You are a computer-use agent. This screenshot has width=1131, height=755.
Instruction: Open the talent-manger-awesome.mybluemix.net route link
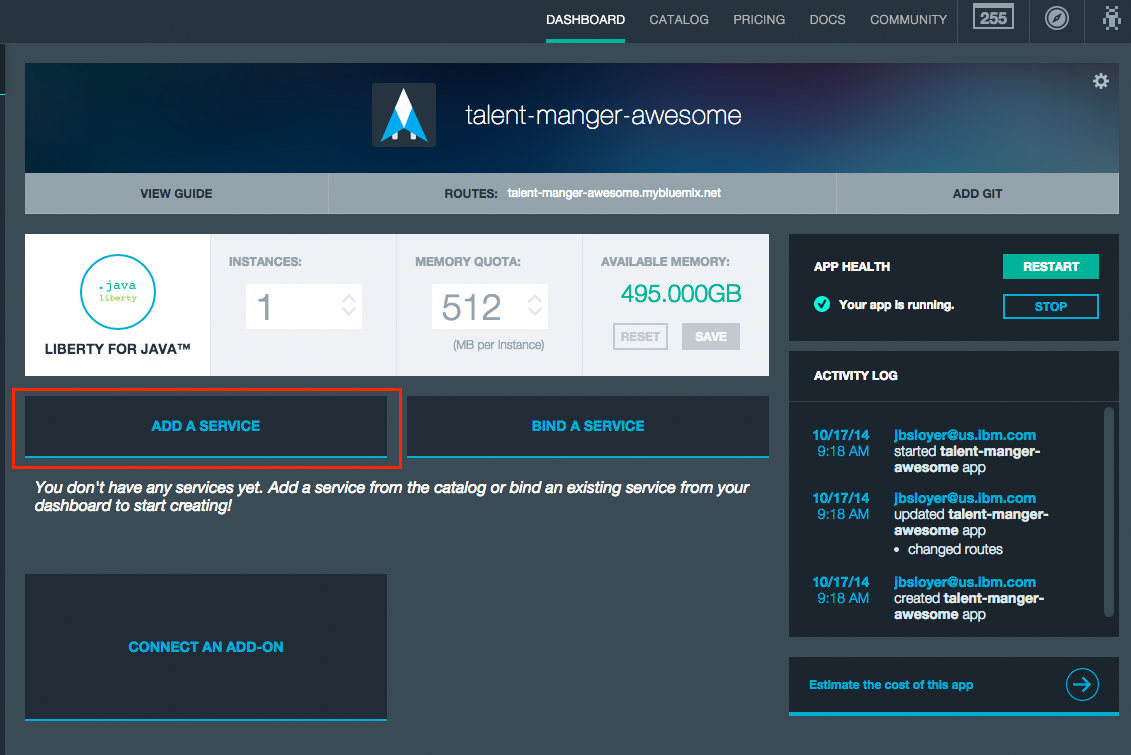coord(614,193)
